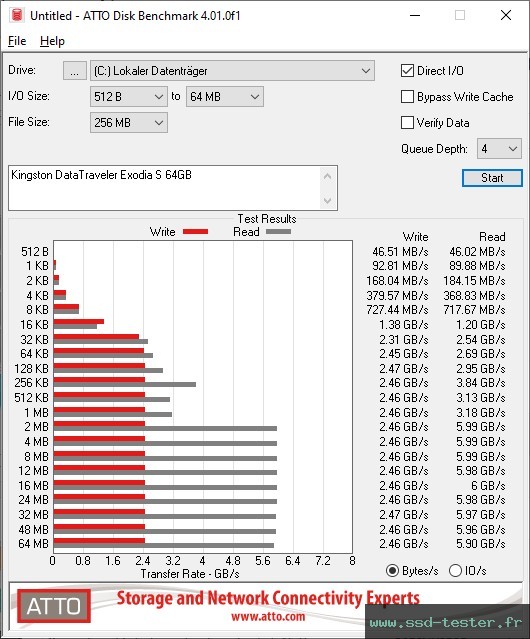Viewport: 530px width, 639px height.
Task: Click the red Write legend swatch
Action: [196, 231]
